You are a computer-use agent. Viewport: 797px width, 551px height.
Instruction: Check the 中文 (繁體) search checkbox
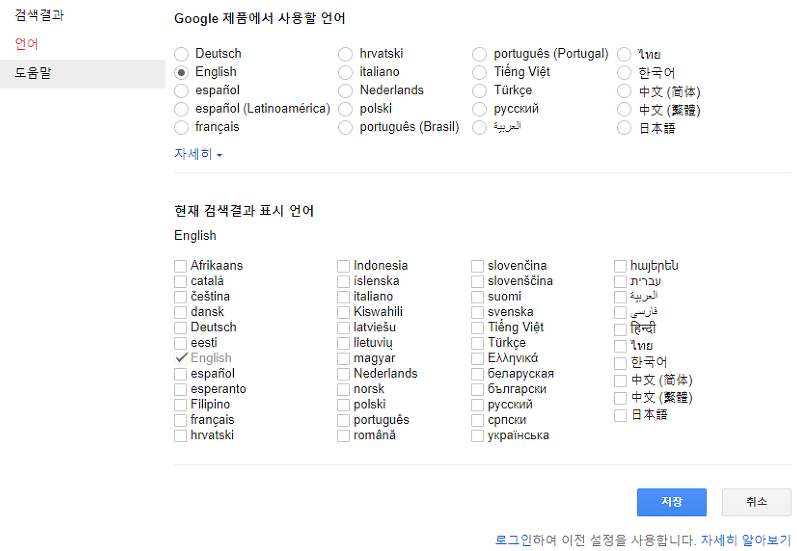point(620,397)
